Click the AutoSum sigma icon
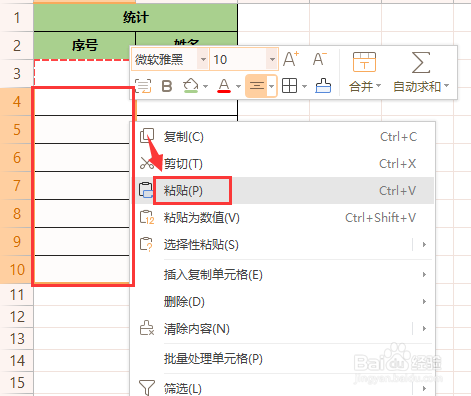Image resolution: width=471 pixels, height=396 pixels. point(421,62)
